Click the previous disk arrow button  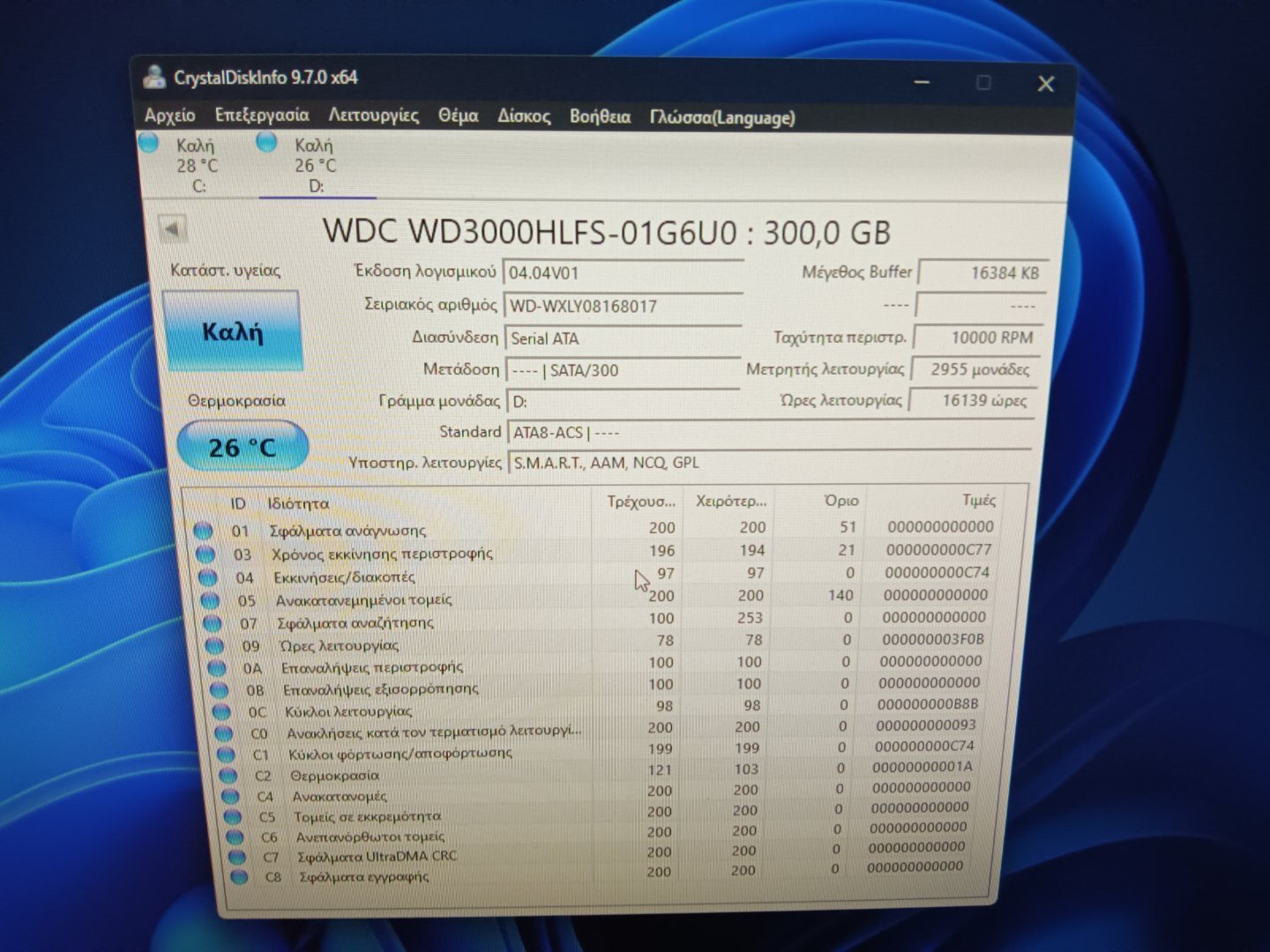coord(172,229)
